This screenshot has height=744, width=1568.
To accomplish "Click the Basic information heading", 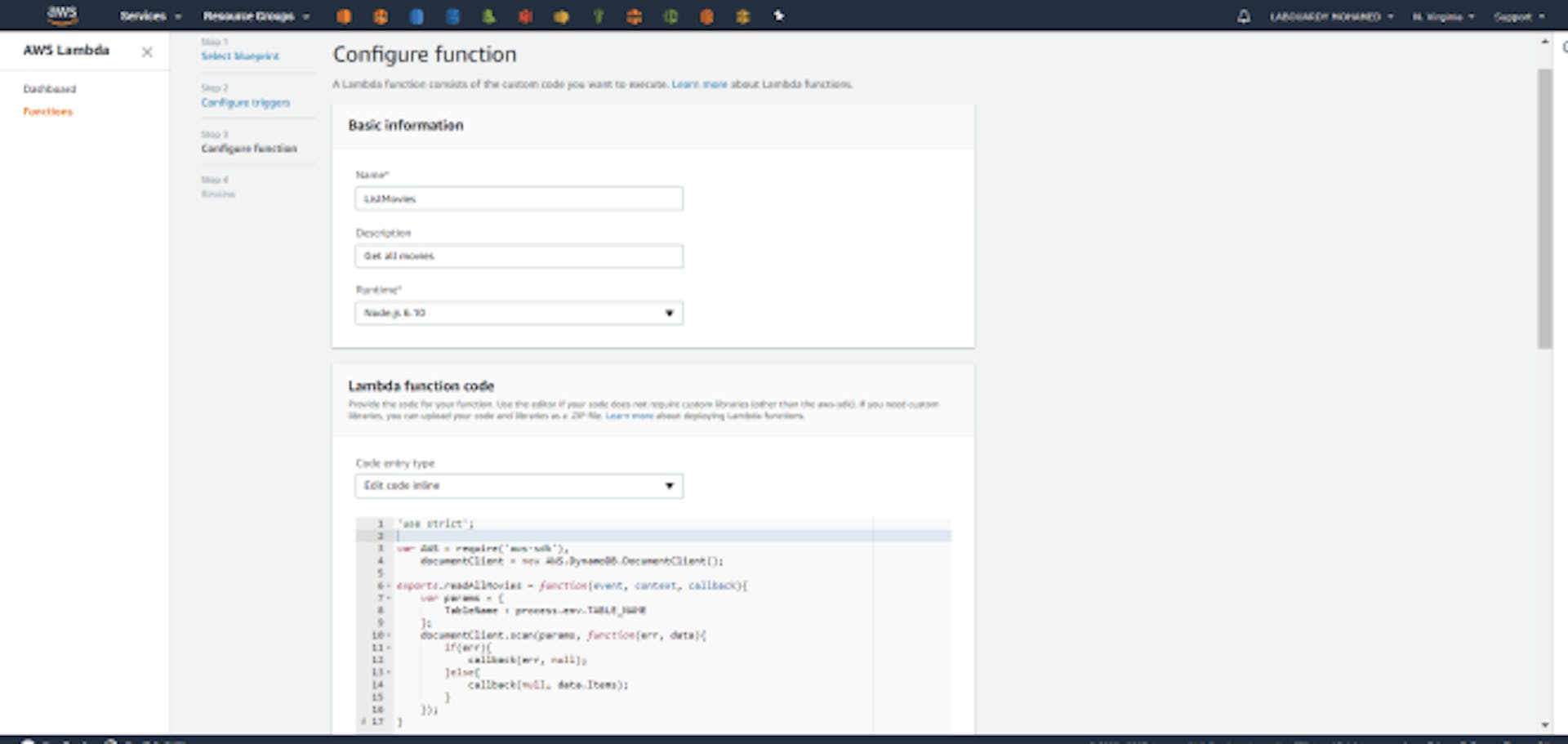I will click(406, 125).
